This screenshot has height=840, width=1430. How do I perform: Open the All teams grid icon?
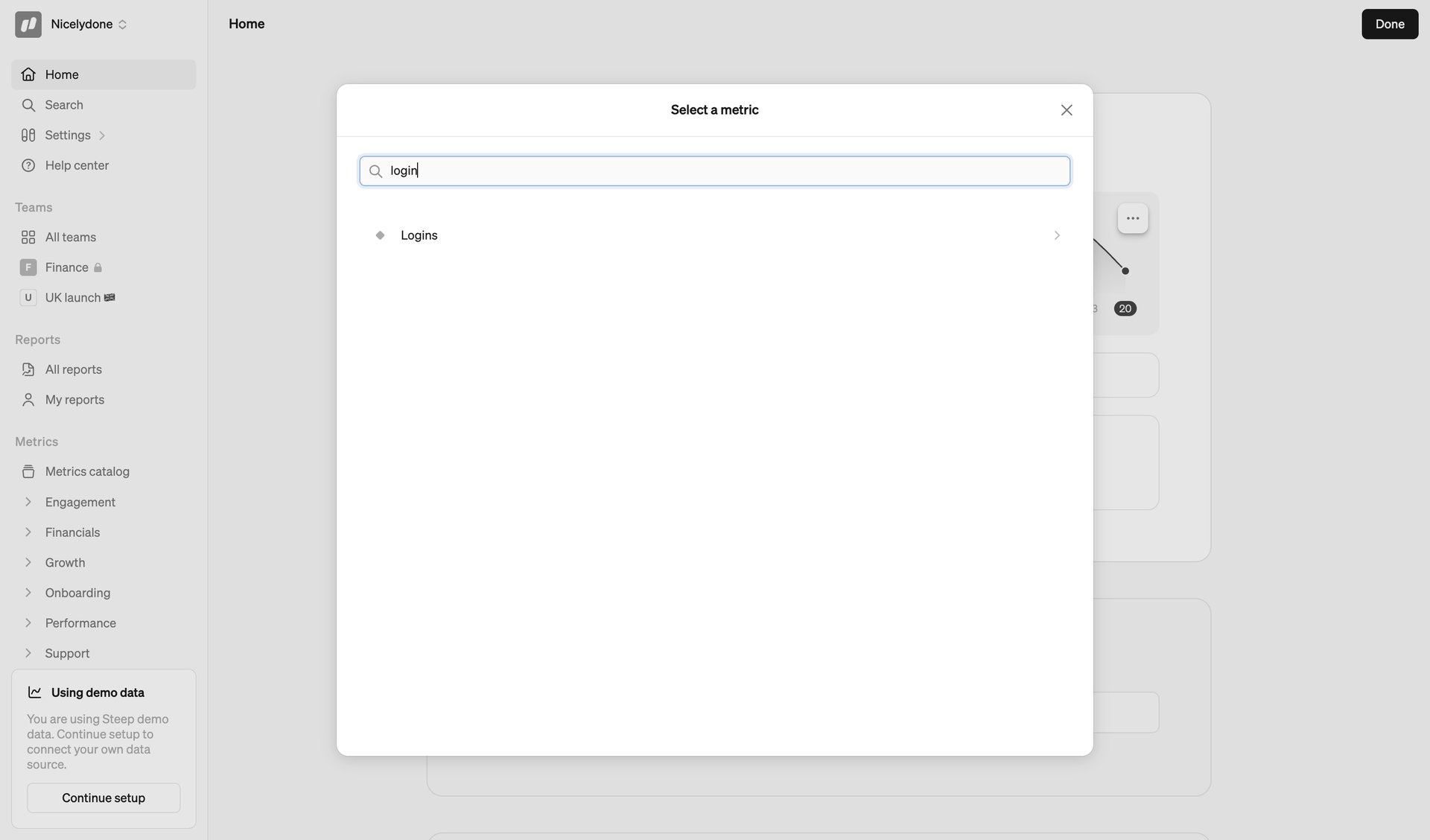coord(28,237)
